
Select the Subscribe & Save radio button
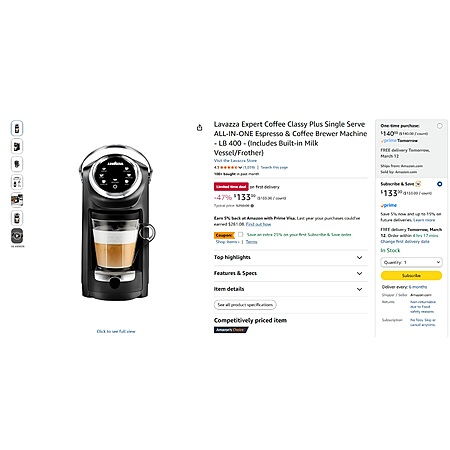pos(440,184)
